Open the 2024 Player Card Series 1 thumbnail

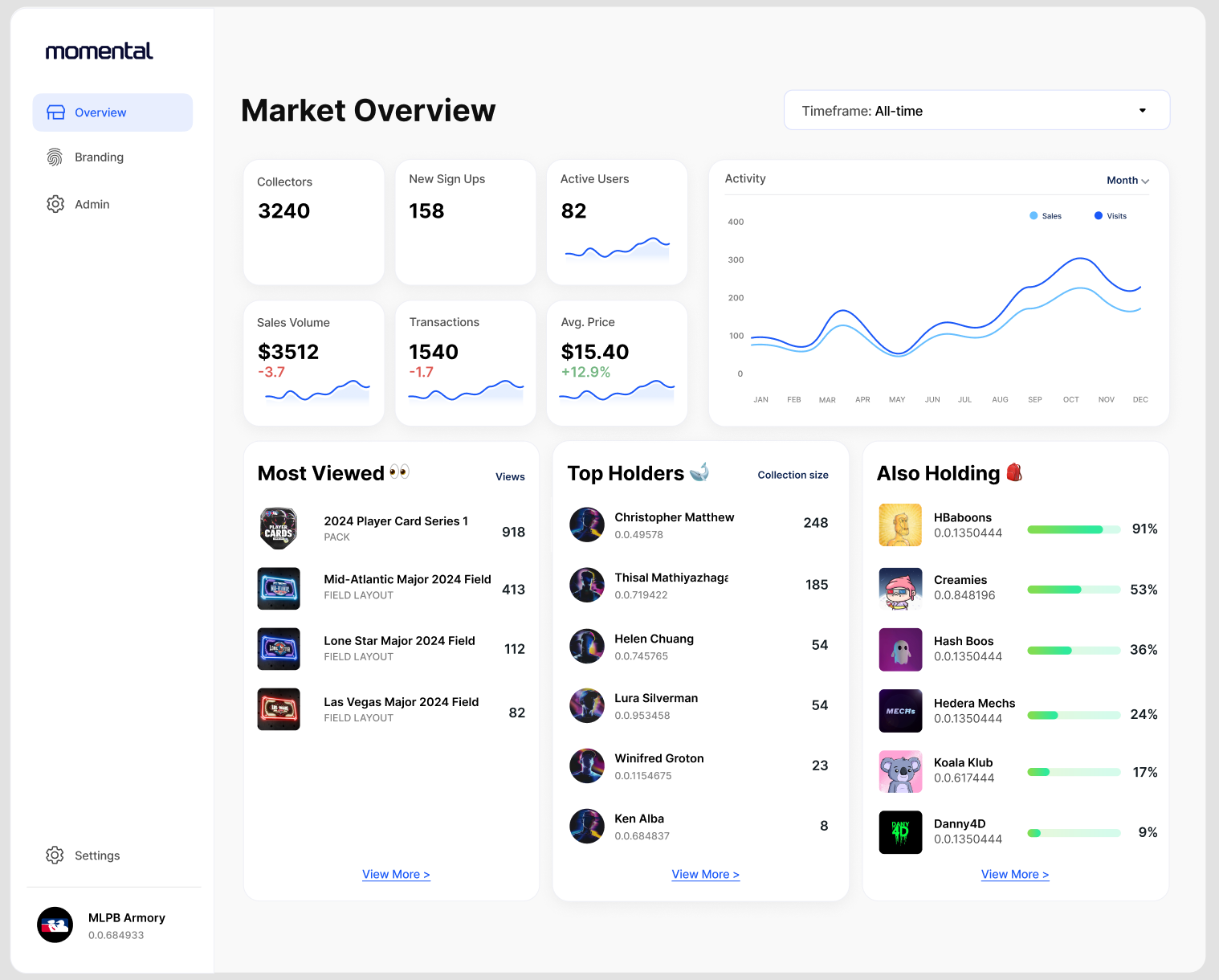279,529
